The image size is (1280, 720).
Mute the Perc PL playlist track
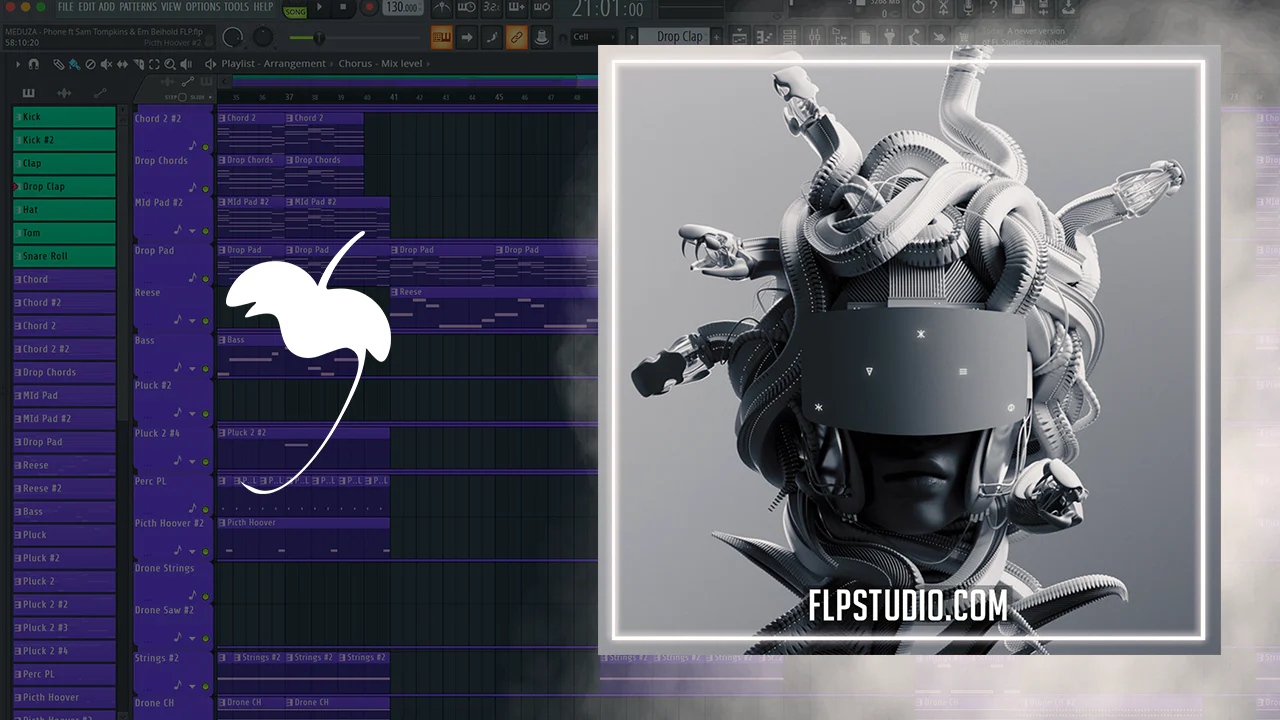[206, 510]
